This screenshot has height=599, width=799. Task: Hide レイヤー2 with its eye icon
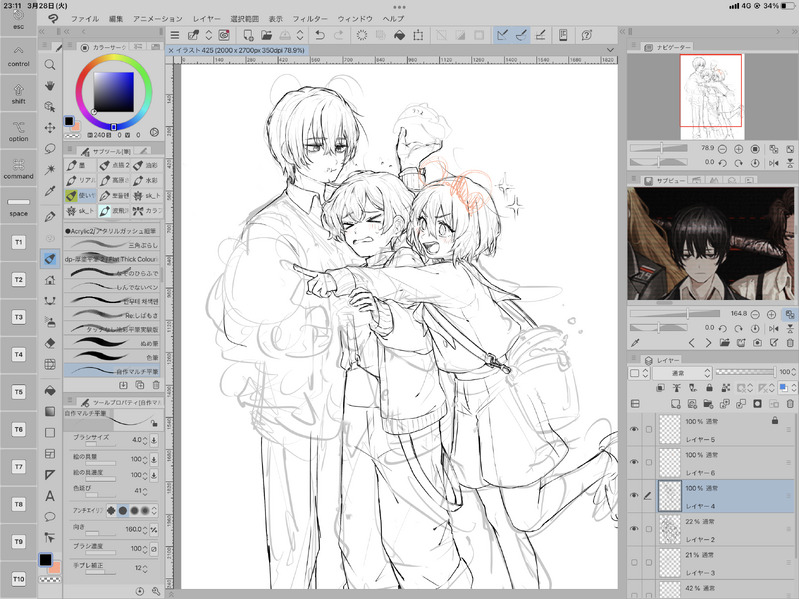click(634, 529)
